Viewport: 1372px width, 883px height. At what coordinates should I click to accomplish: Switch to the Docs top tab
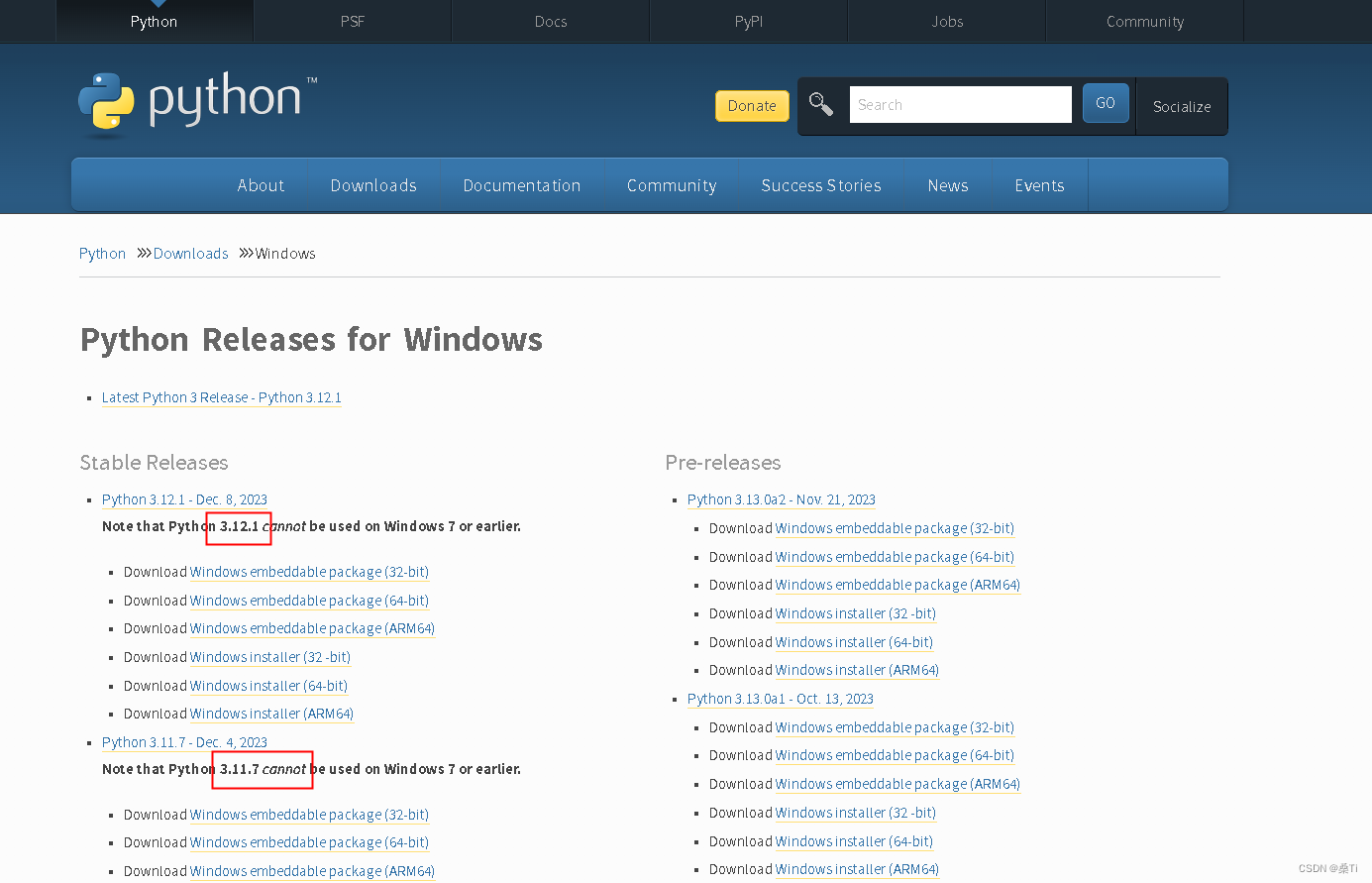point(551,22)
